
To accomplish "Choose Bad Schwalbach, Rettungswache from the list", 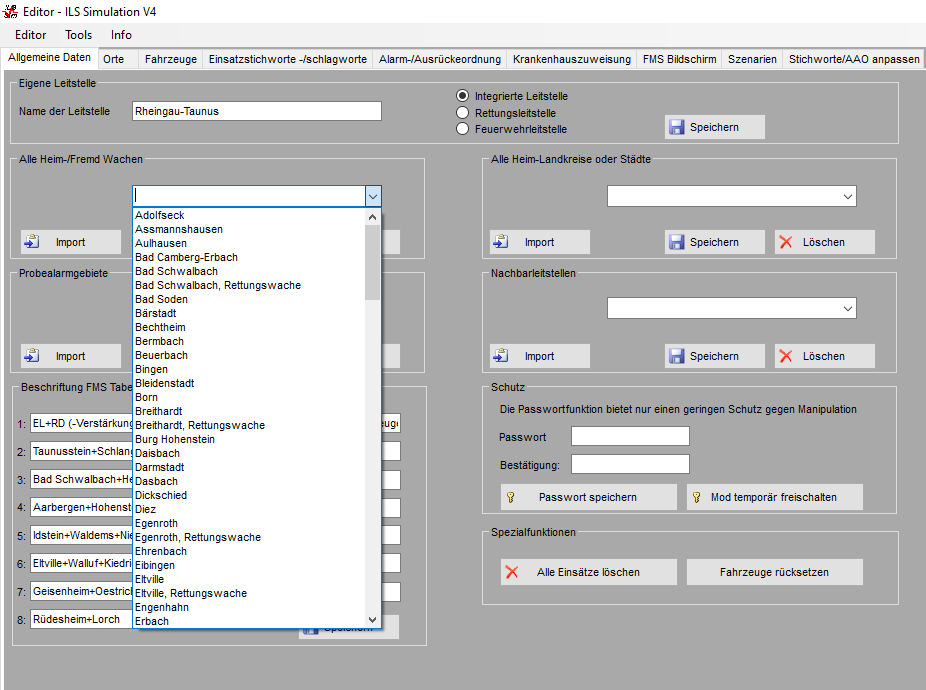I will click(x=218, y=285).
